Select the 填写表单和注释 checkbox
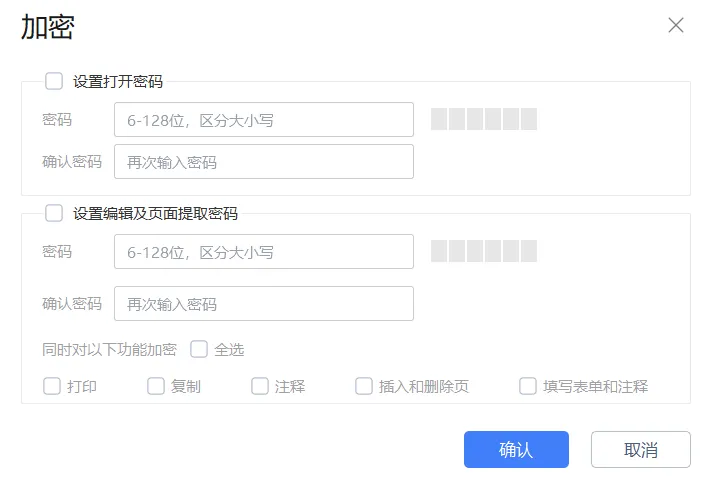The image size is (716, 485). pos(528,386)
